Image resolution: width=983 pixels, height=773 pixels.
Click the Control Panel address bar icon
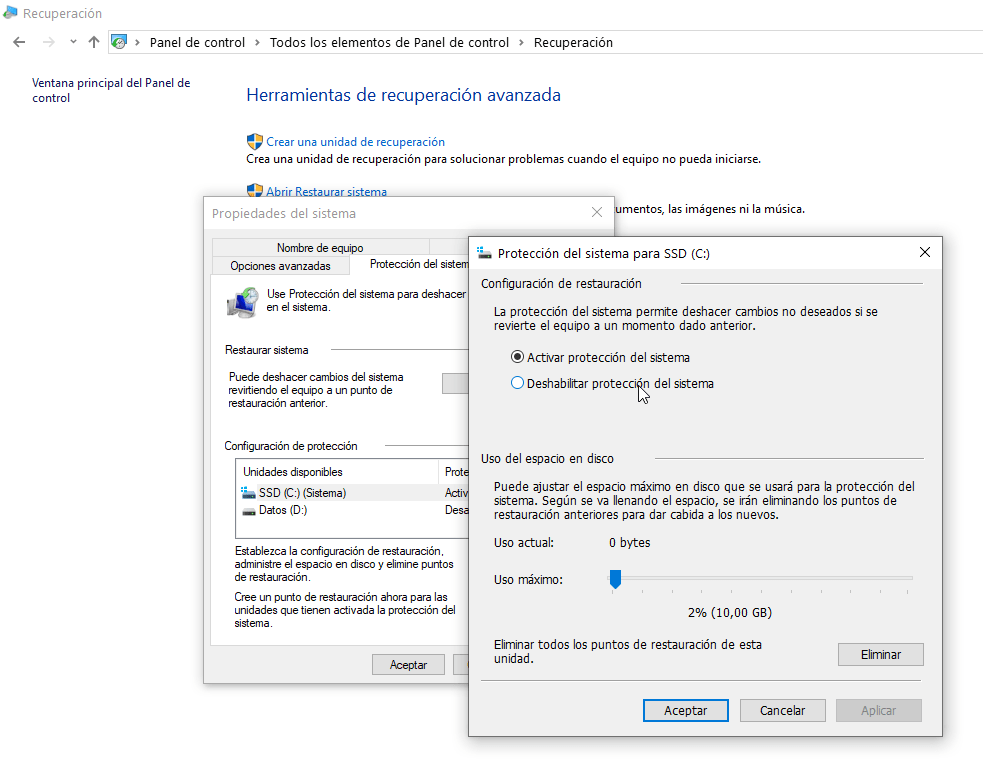[x=120, y=42]
